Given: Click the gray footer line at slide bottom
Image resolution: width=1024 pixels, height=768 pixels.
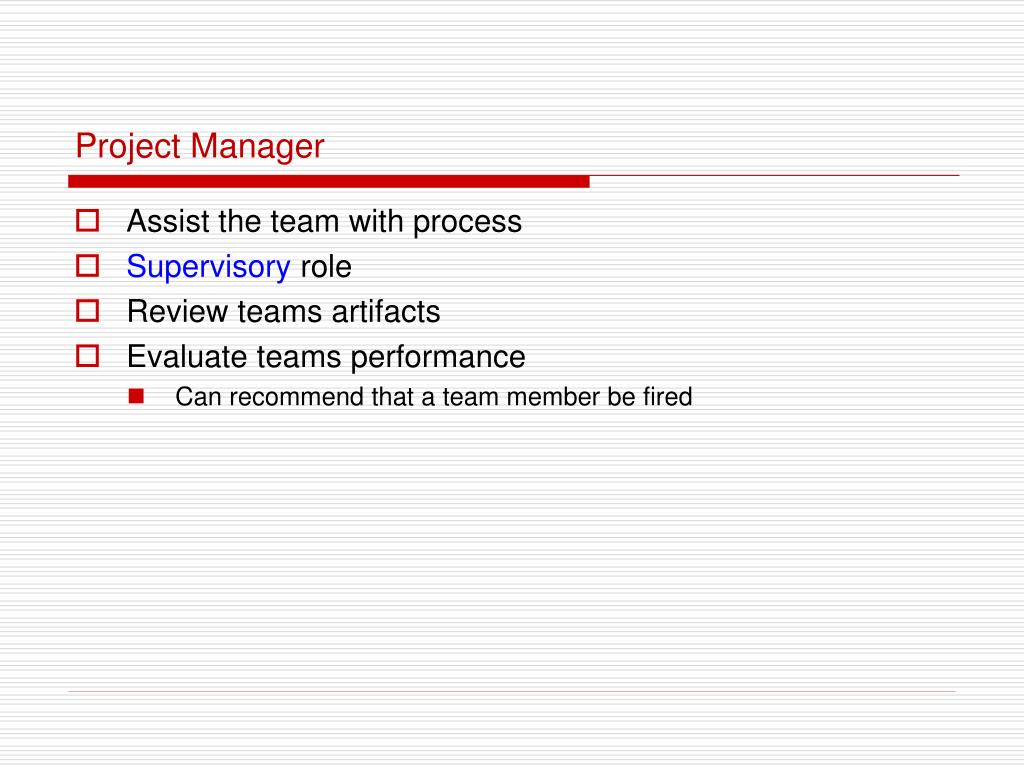Looking at the screenshot, I should pos(512,691).
